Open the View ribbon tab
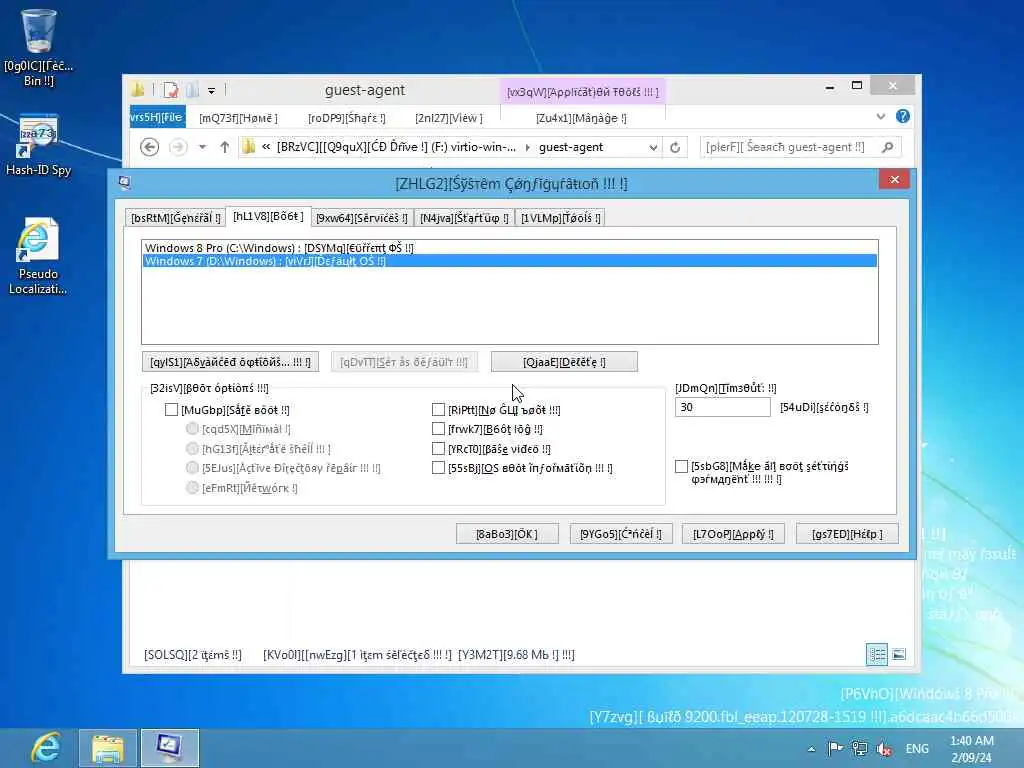Screen dimensions: 1024x768 tap(449, 118)
